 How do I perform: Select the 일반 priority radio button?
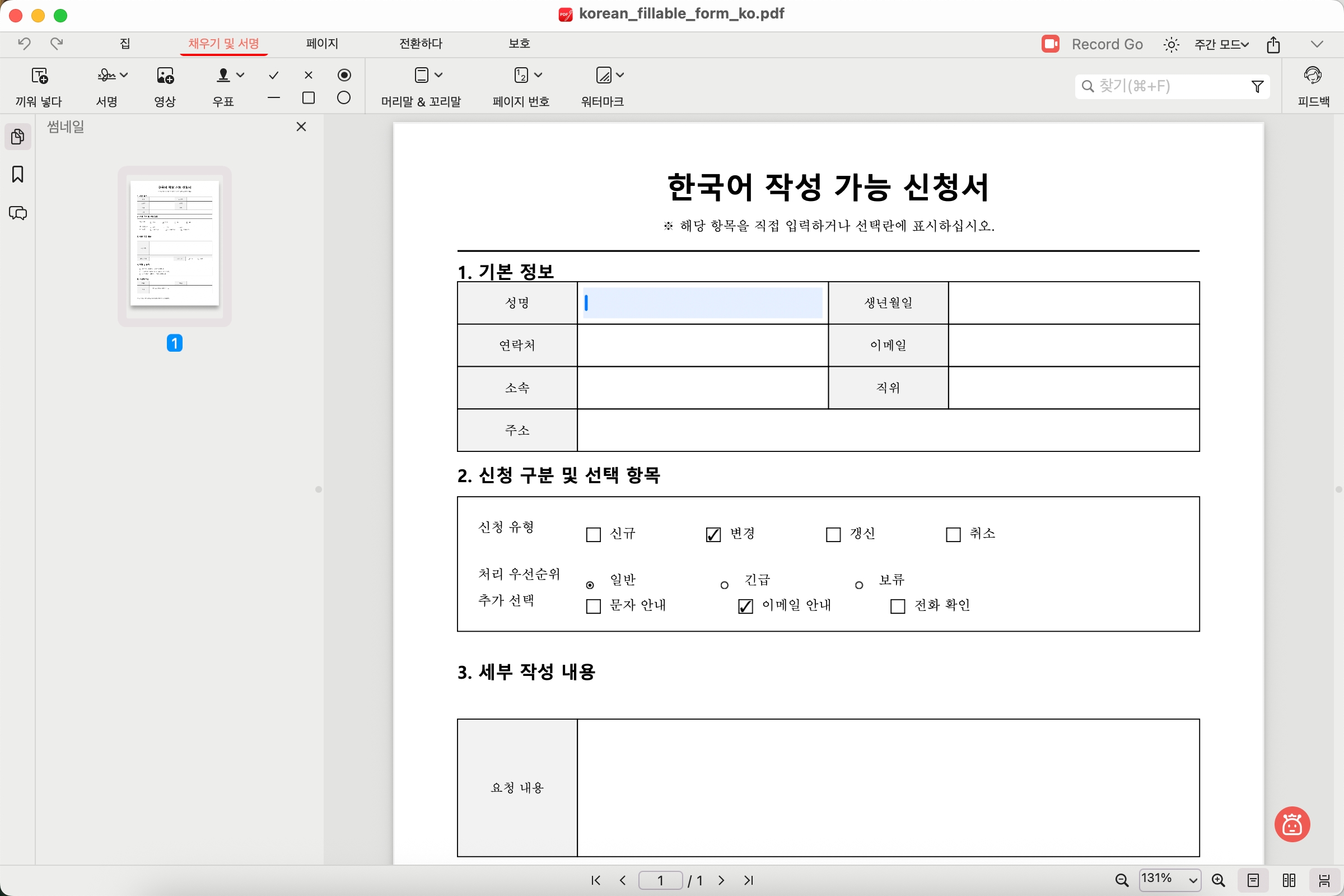click(590, 585)
